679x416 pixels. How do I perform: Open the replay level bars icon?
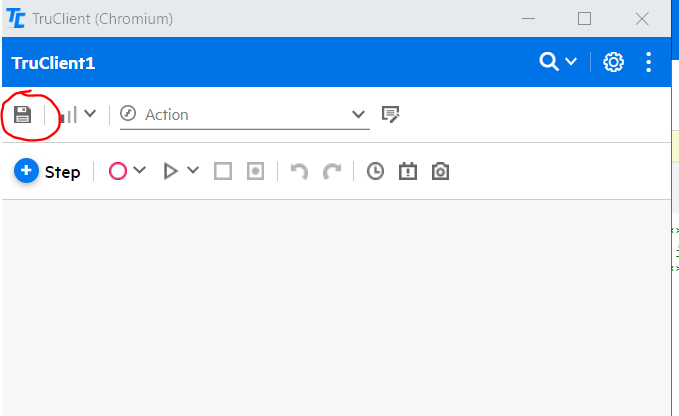(x=68, y=114)
